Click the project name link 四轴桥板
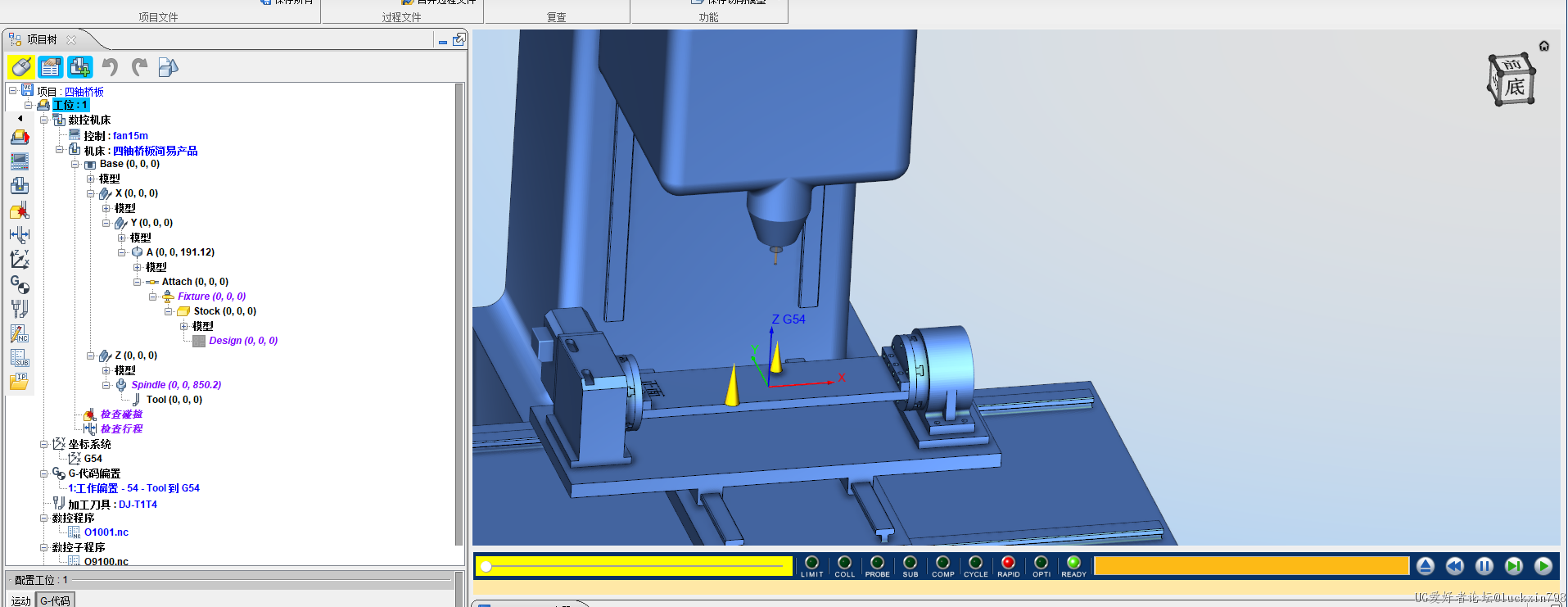 (84, 92)
